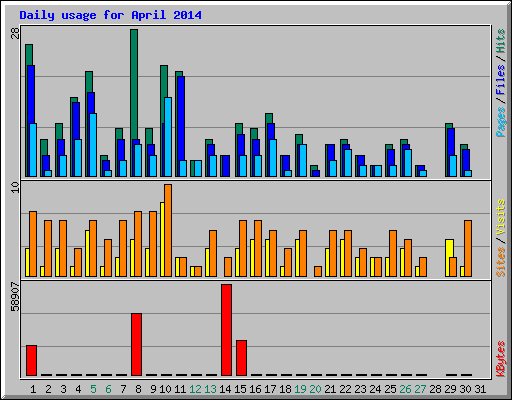Select the yellow sites bar for day 29

coord(449,248)
